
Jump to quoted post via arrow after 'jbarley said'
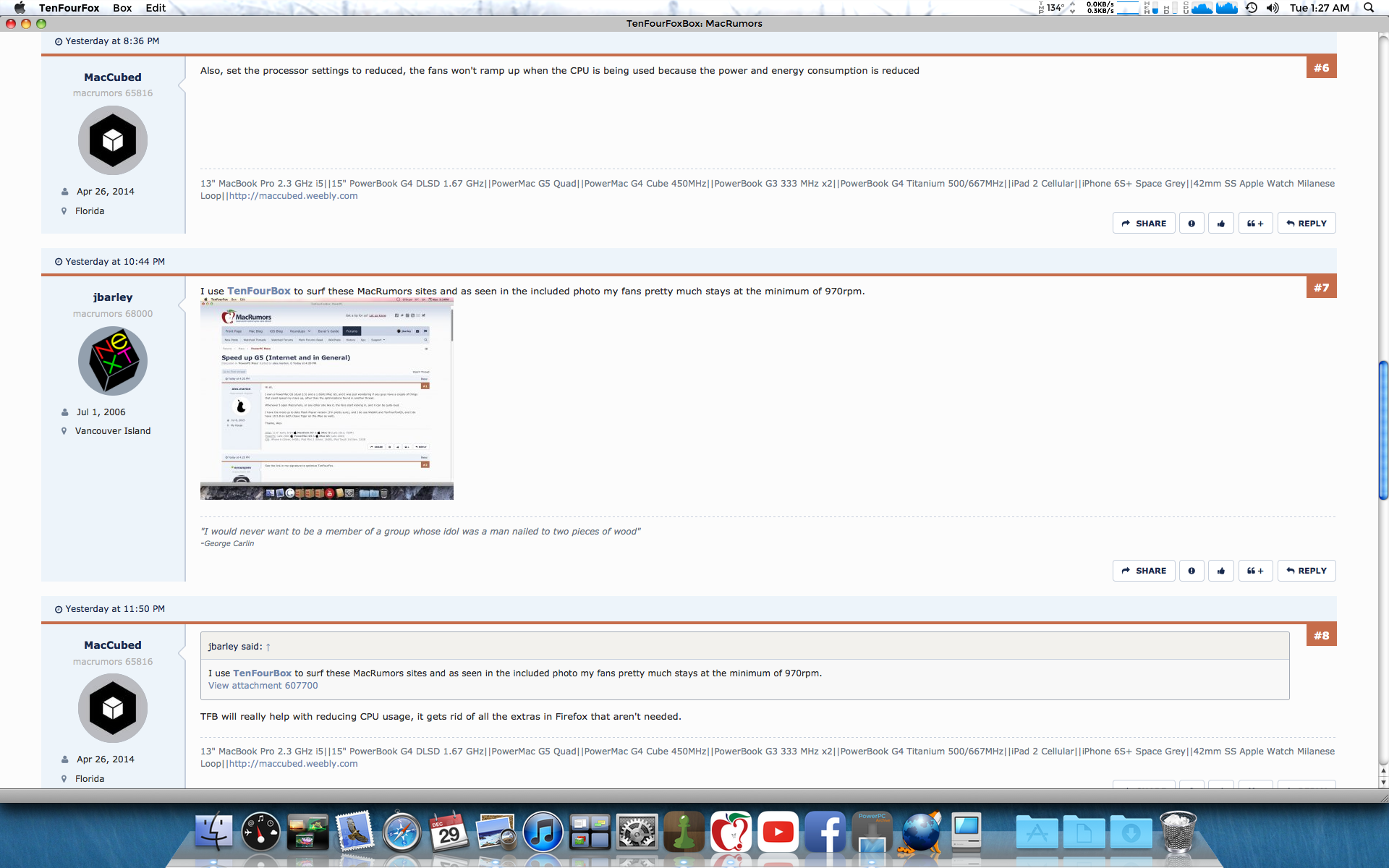click(x=268, y=647)
